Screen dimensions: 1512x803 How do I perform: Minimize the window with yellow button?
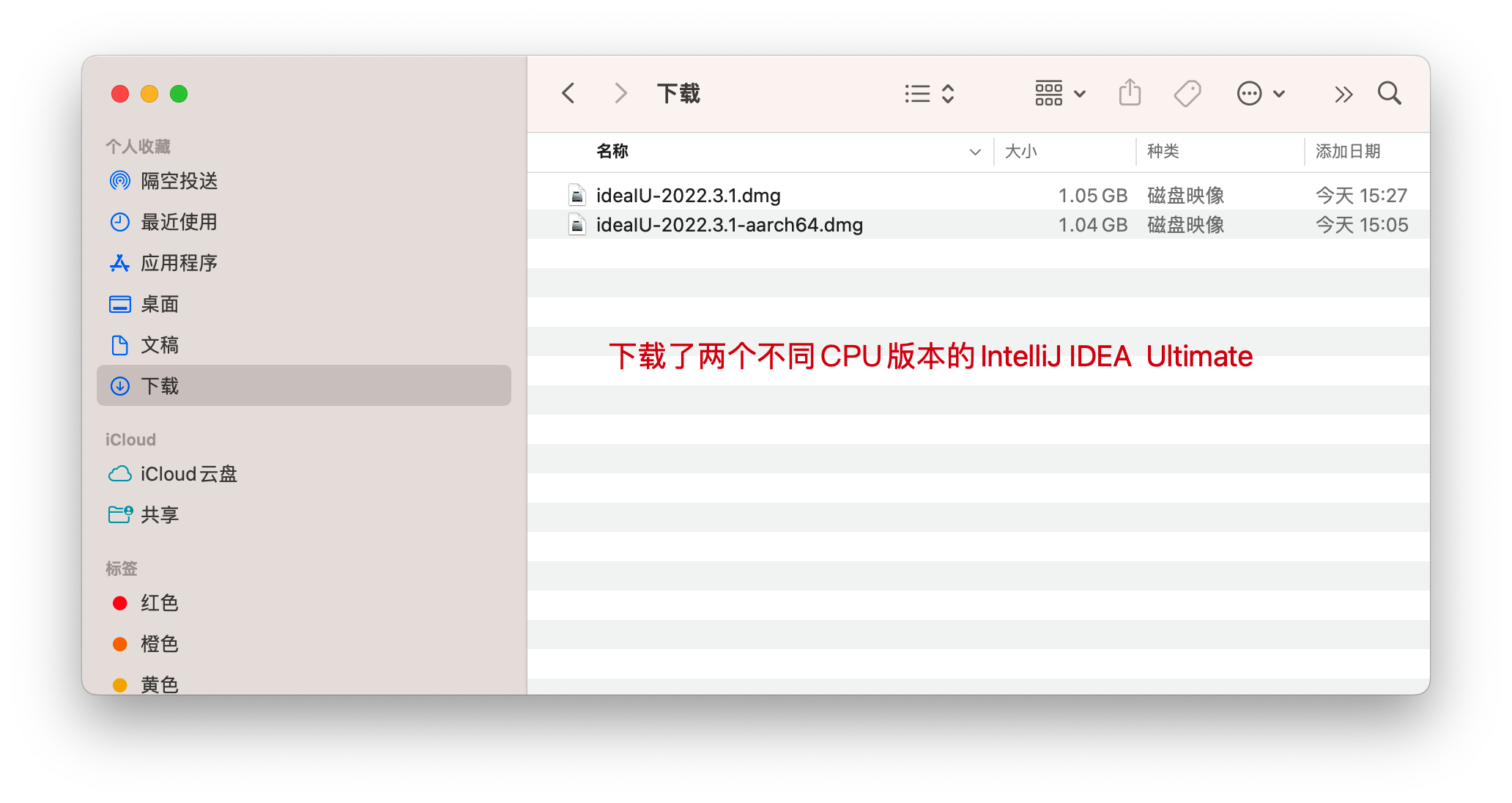click(149, 94)
